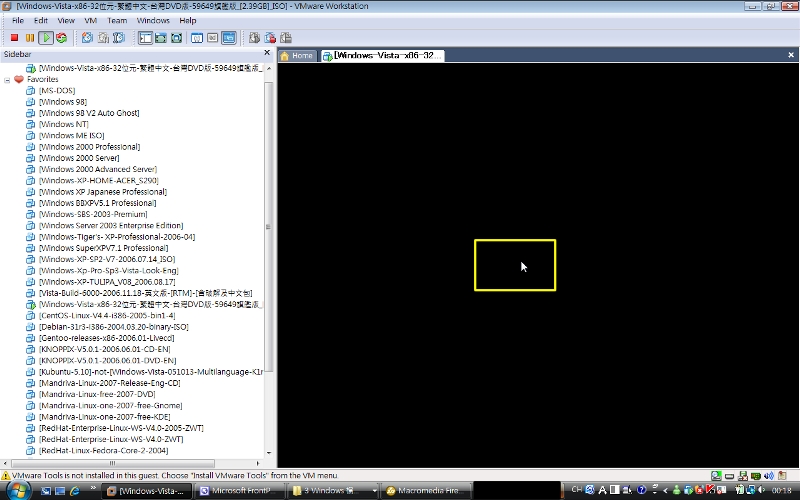Collapse the Favorites tree node
Screen dimensions: 800x500
(x=7, y=80)
